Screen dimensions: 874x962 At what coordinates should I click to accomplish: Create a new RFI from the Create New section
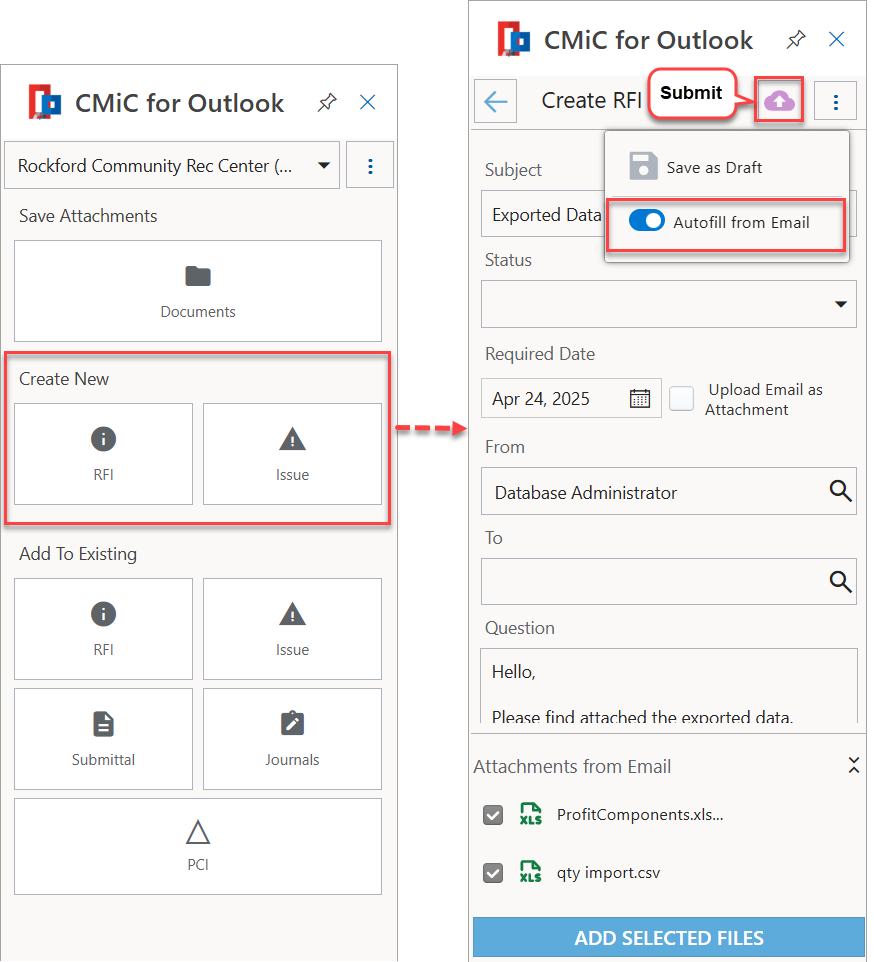tap(104, 454)
